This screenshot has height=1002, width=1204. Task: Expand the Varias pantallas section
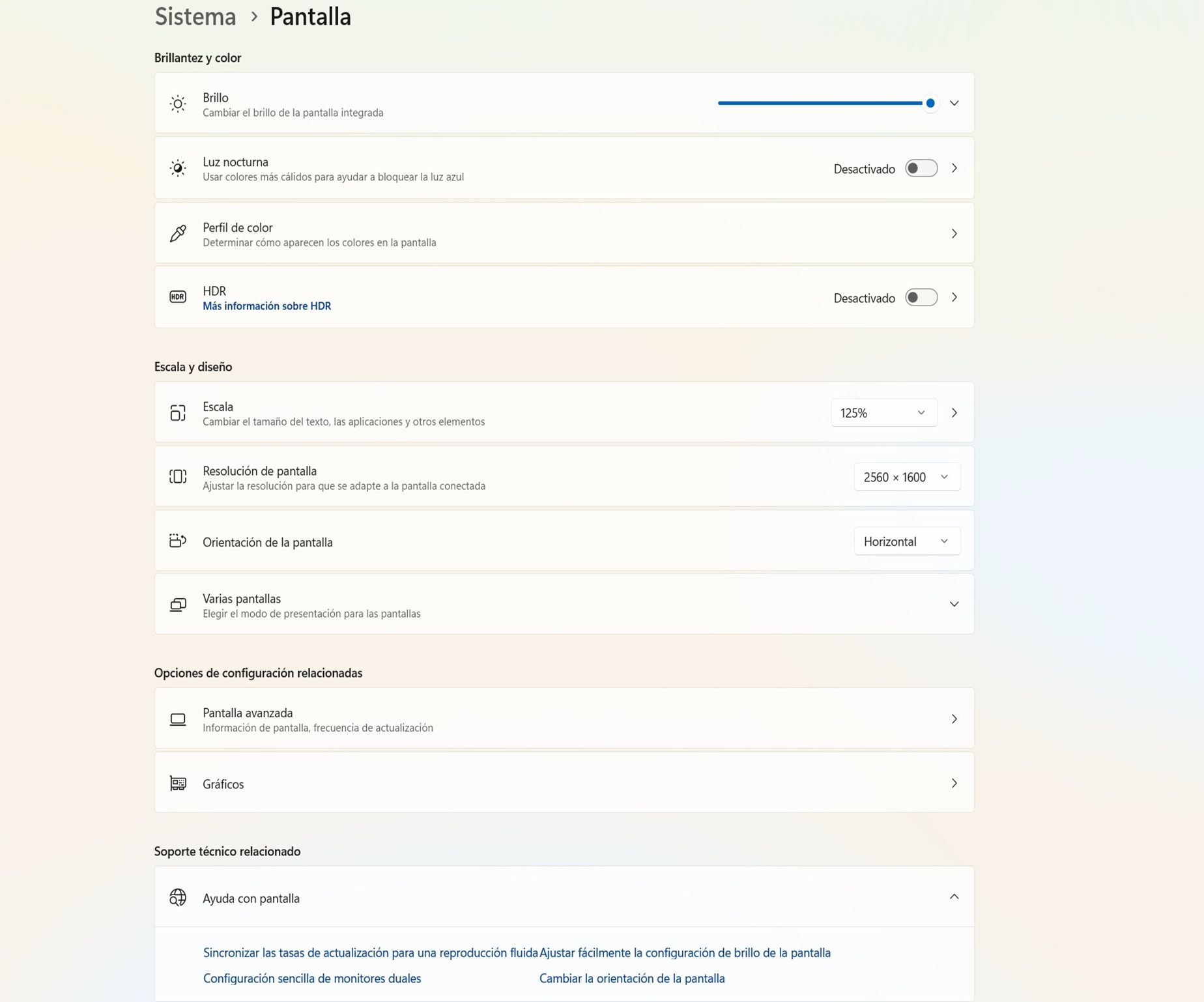coord(954,604)
